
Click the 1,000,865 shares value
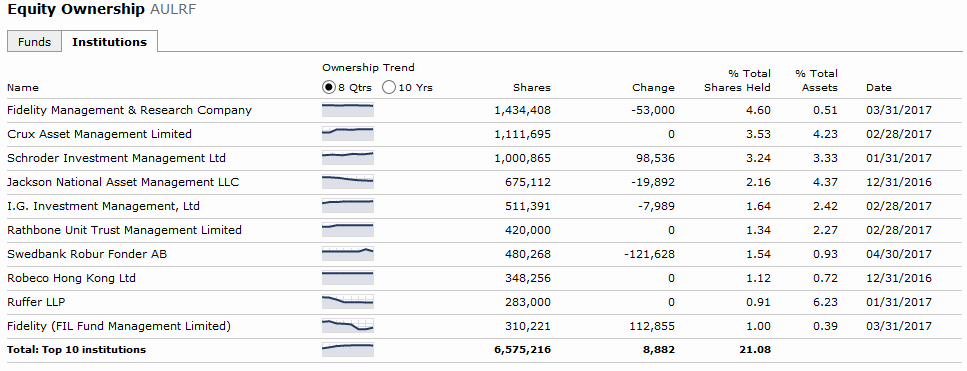tap(522, 158)
